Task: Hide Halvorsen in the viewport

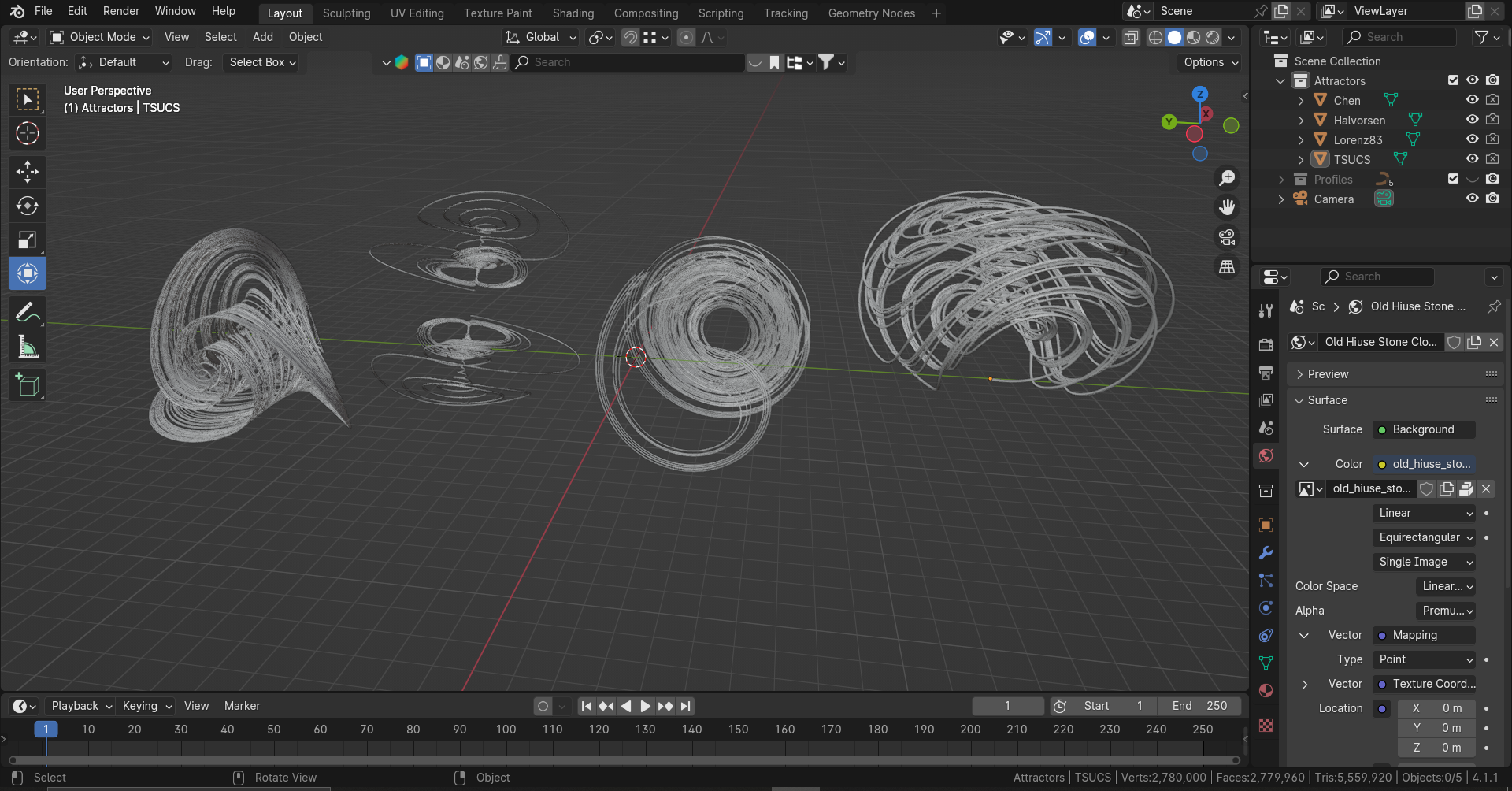Action: tap(1472, 120)
